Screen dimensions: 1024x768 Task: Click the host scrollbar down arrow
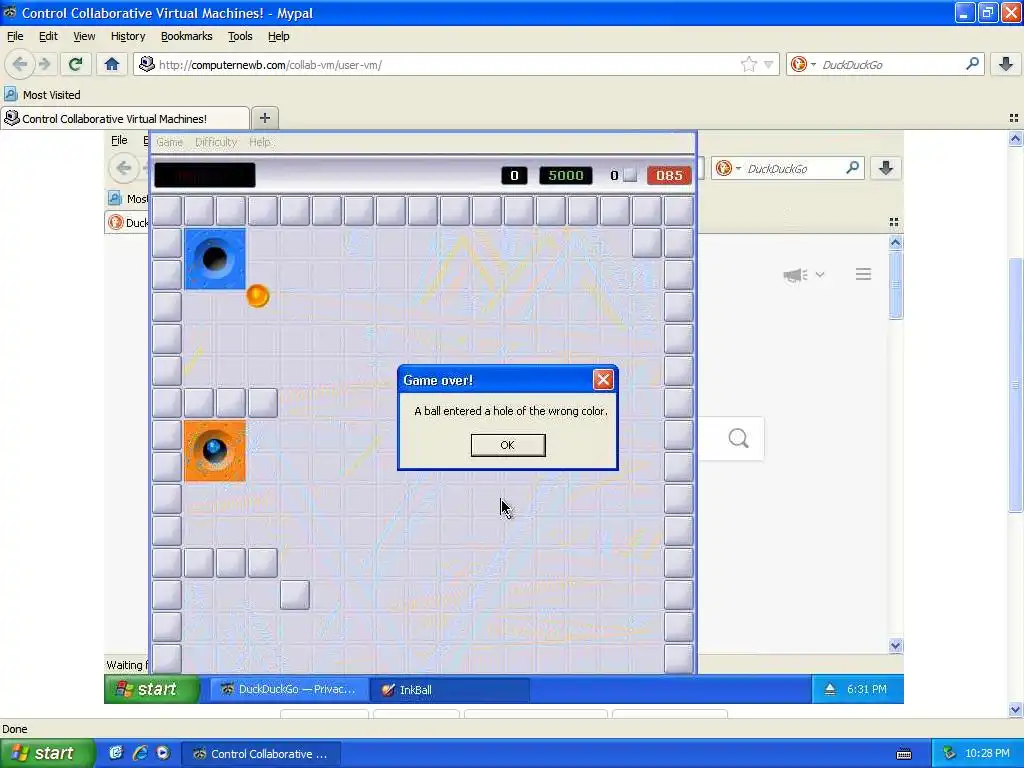pos(1015,709)
